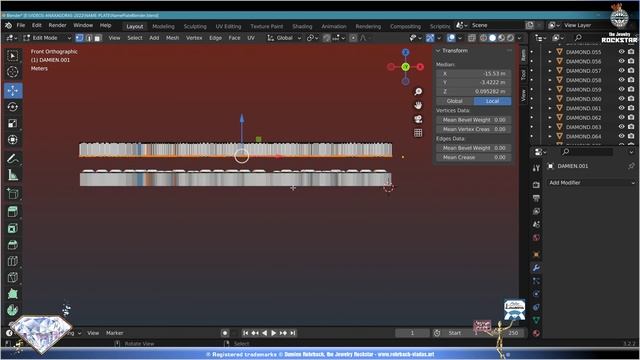This screenshot has width=640, height=360.
Task: Toggle visibility of DIAMOND.064
Action: click(621, 136)
